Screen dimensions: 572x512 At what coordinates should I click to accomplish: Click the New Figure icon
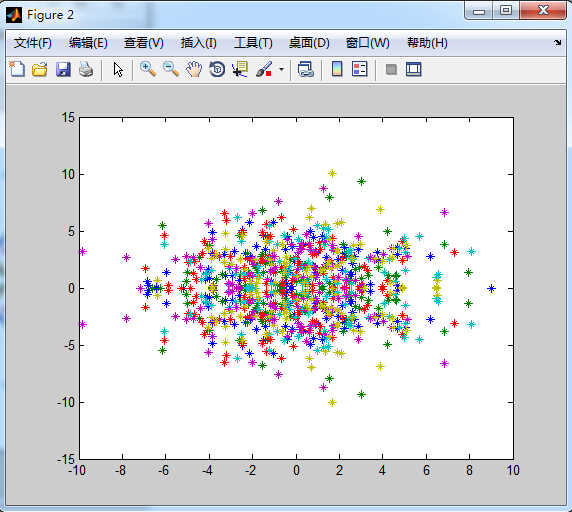17,69
